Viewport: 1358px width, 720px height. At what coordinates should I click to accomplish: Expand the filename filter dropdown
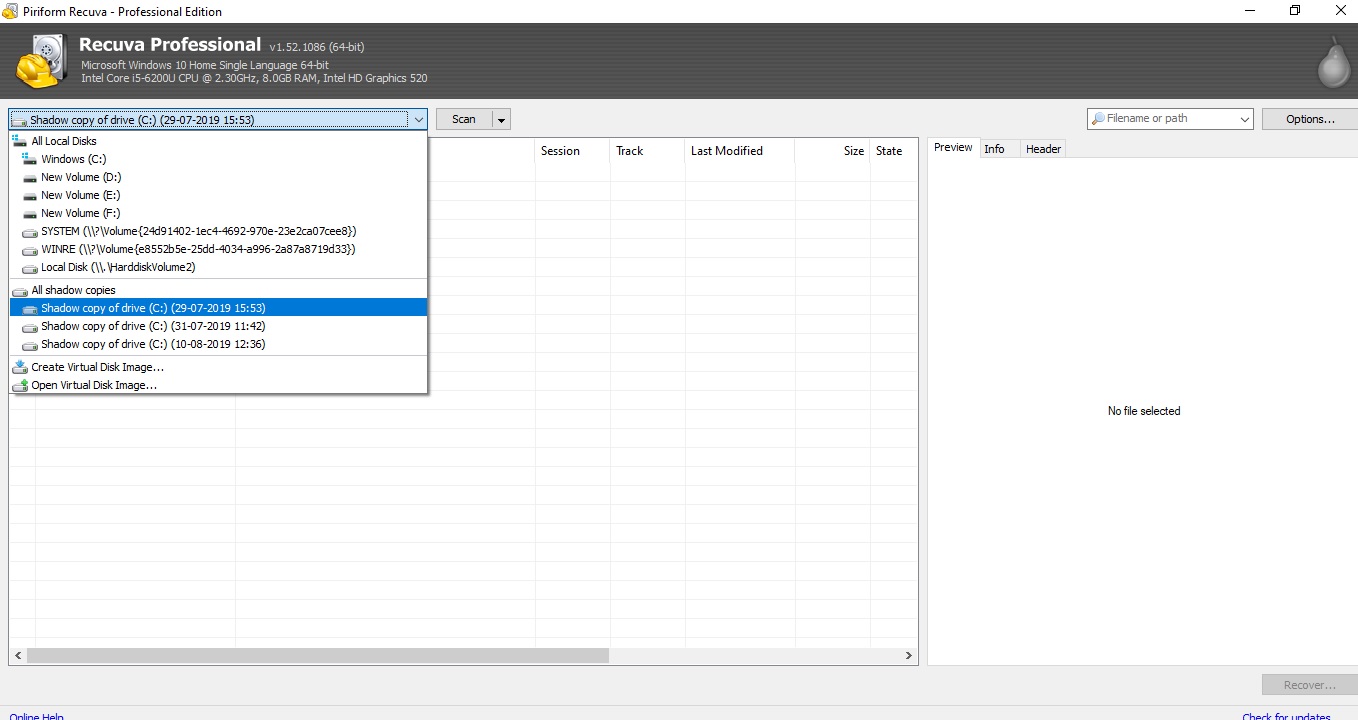click(1244, 119)
